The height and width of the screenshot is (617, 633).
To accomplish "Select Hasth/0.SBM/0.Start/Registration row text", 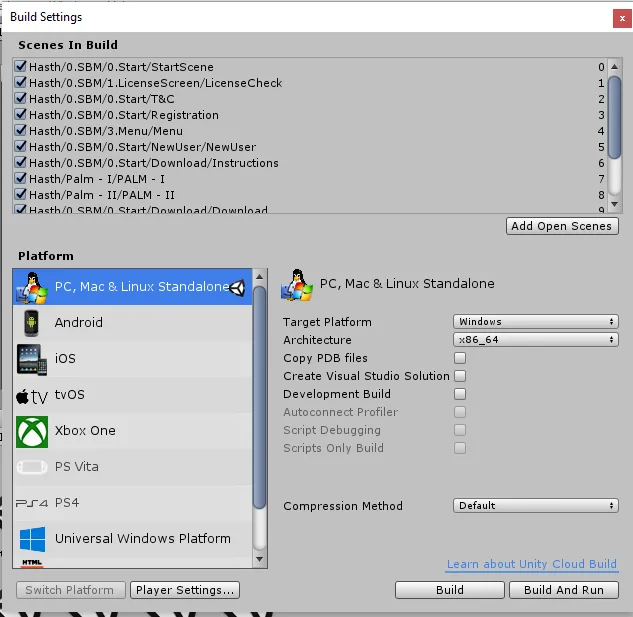I will [x=124, y=115].
